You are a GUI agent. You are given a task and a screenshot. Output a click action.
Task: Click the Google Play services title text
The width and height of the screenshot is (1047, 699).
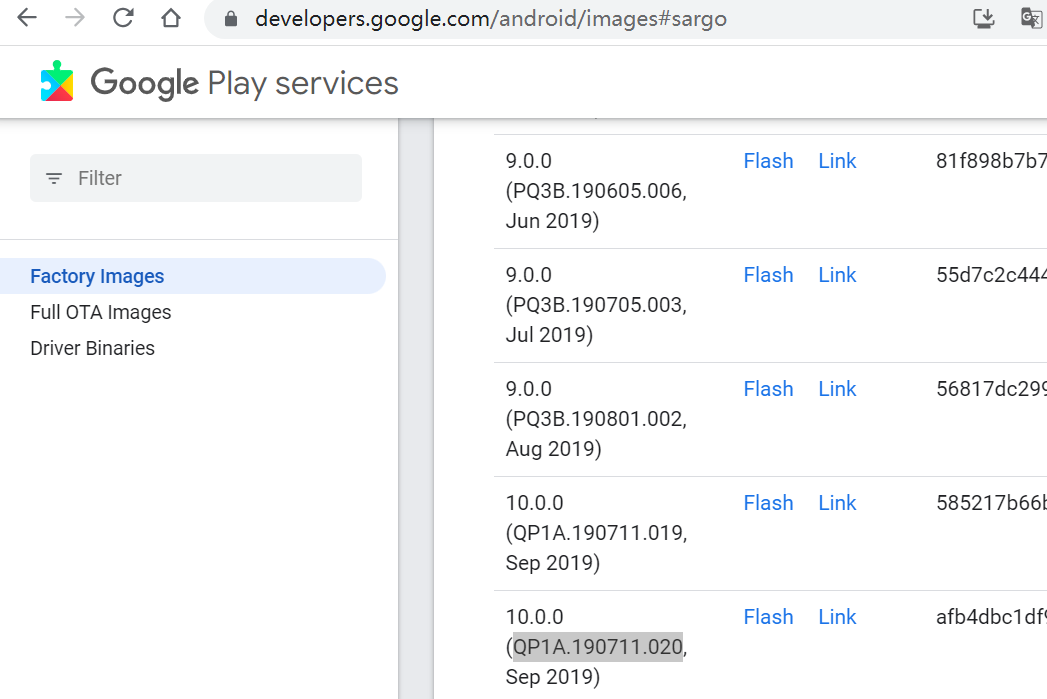[244, 83]
